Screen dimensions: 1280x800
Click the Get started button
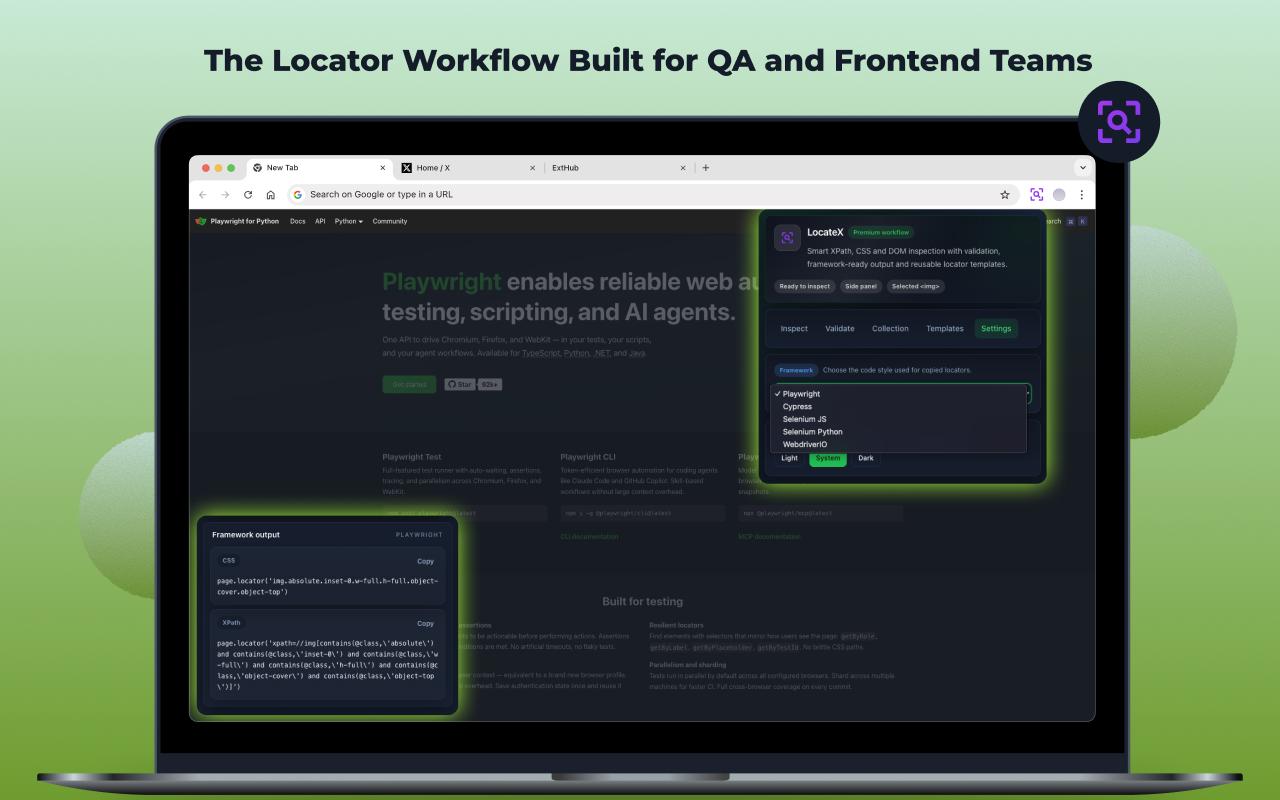(x=409, y=384)
